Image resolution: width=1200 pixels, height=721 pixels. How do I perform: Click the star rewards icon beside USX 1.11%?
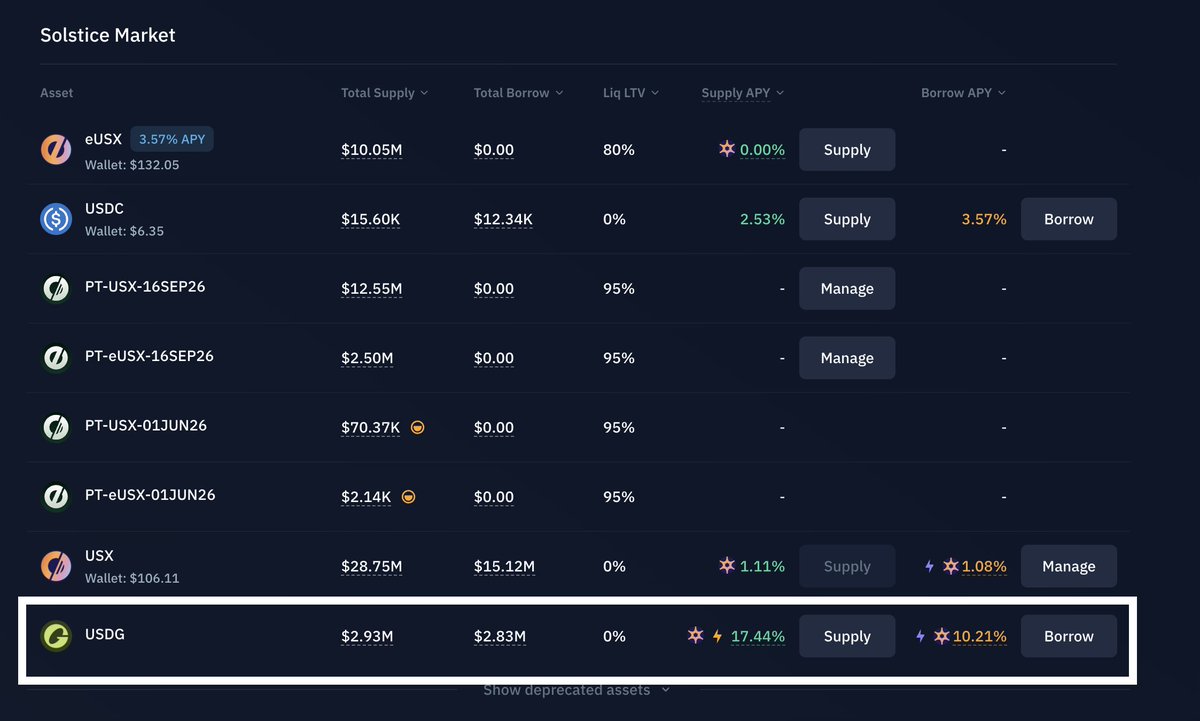click(727, 566)
